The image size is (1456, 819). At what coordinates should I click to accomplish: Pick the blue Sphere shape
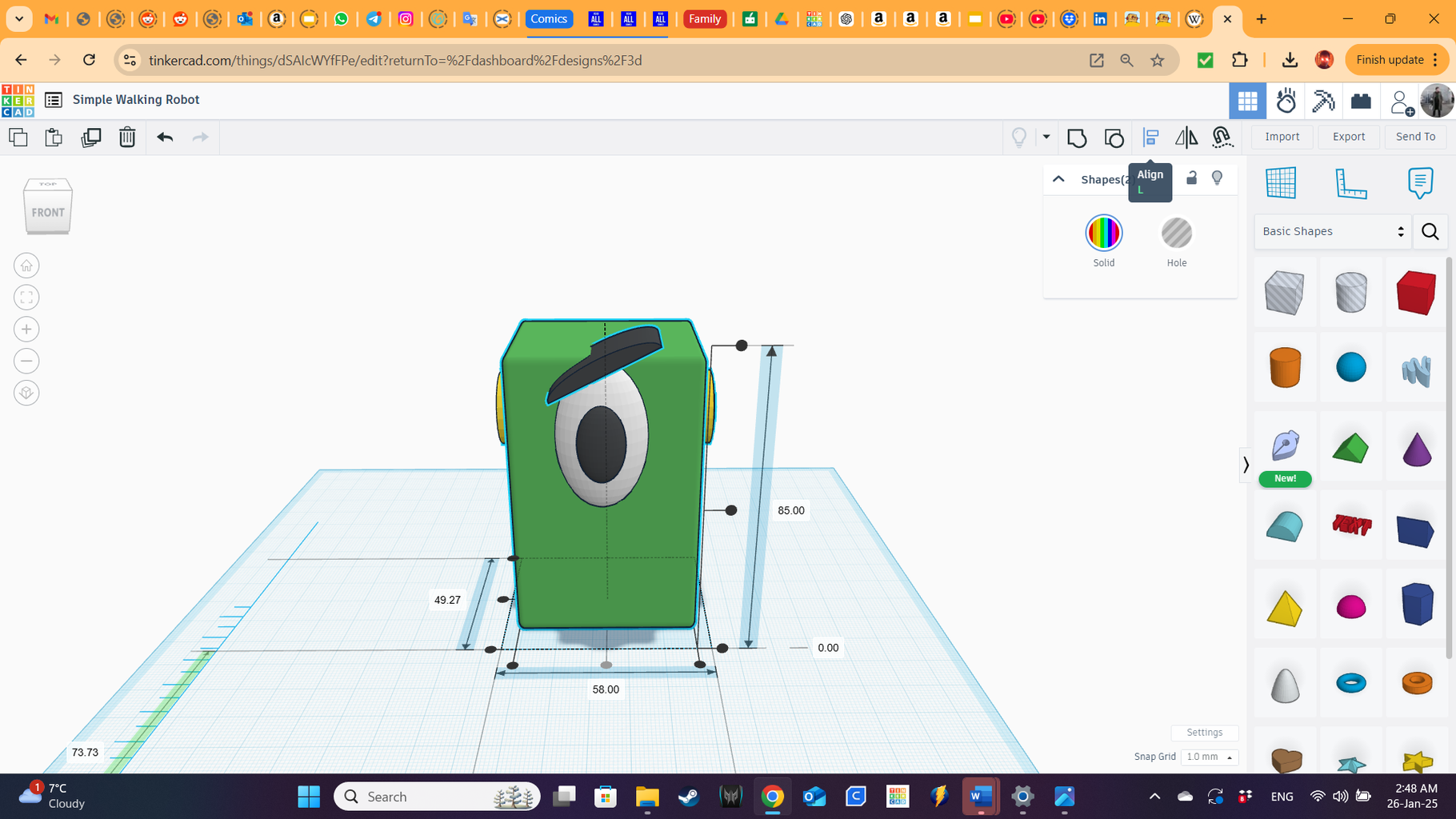(x=1350, y=367)
